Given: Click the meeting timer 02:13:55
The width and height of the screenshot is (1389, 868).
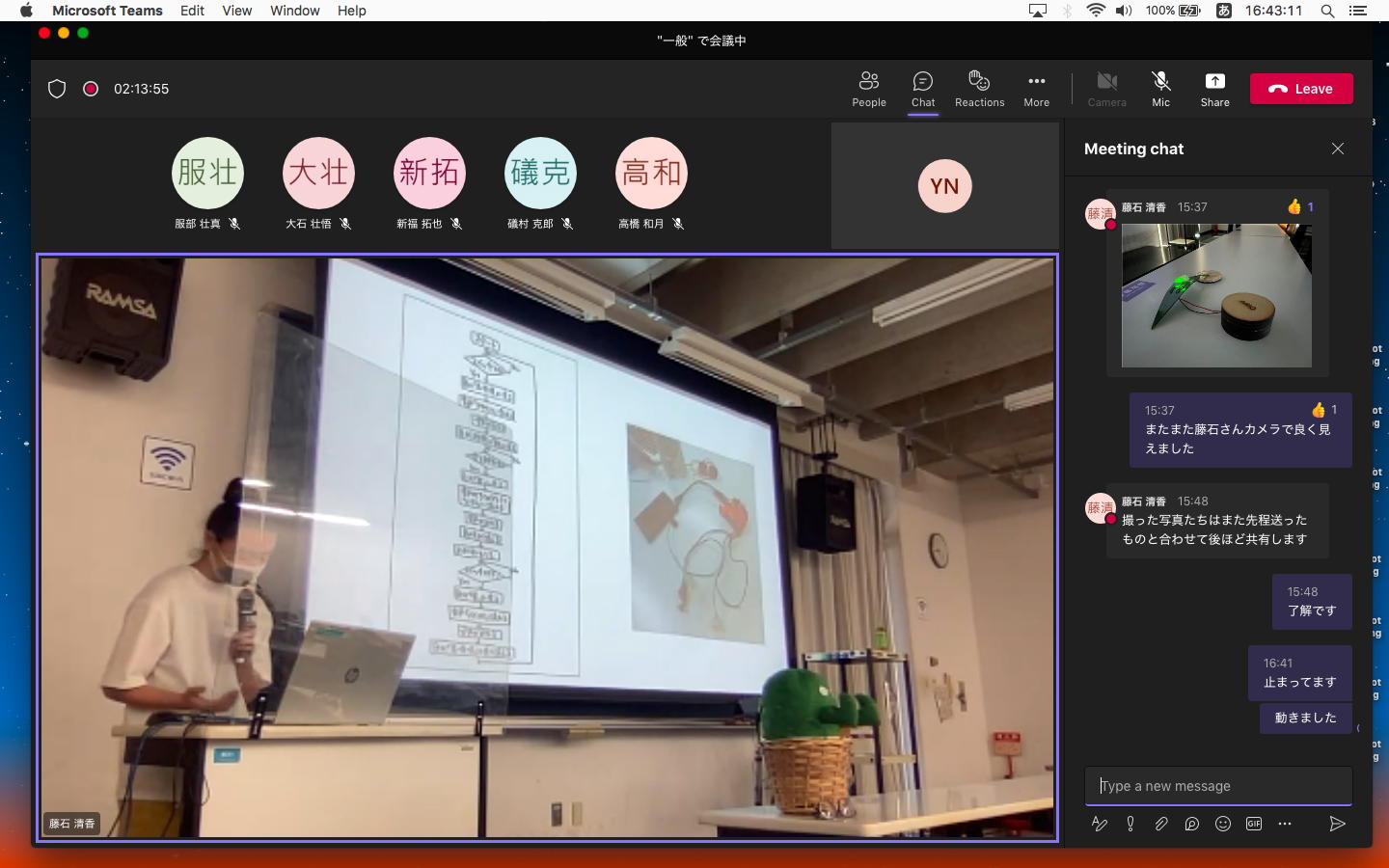Looking at the screenshot, I should pyautogui.click(x=141, y=89).
